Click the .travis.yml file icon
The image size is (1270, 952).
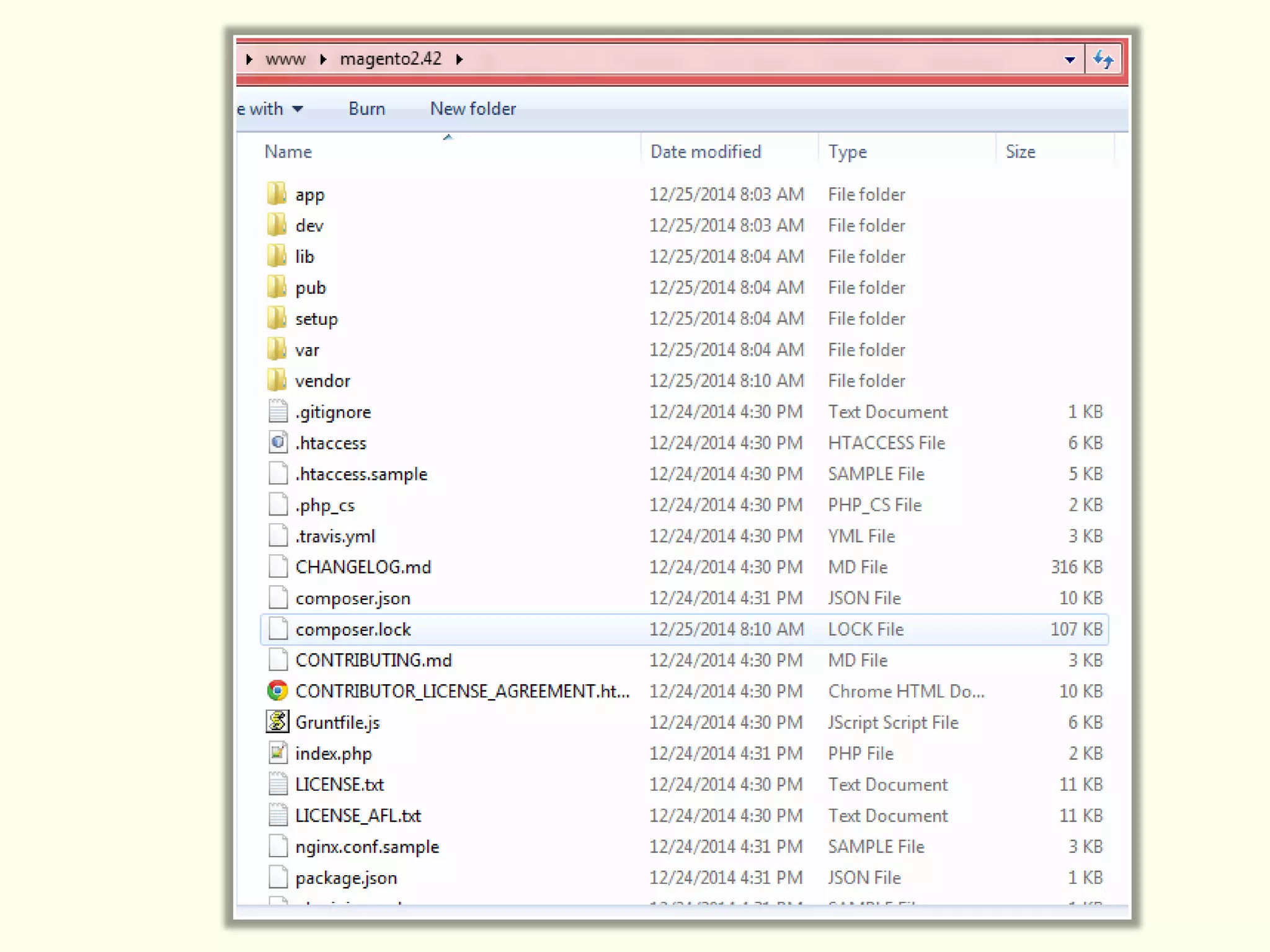coord(278,535)
